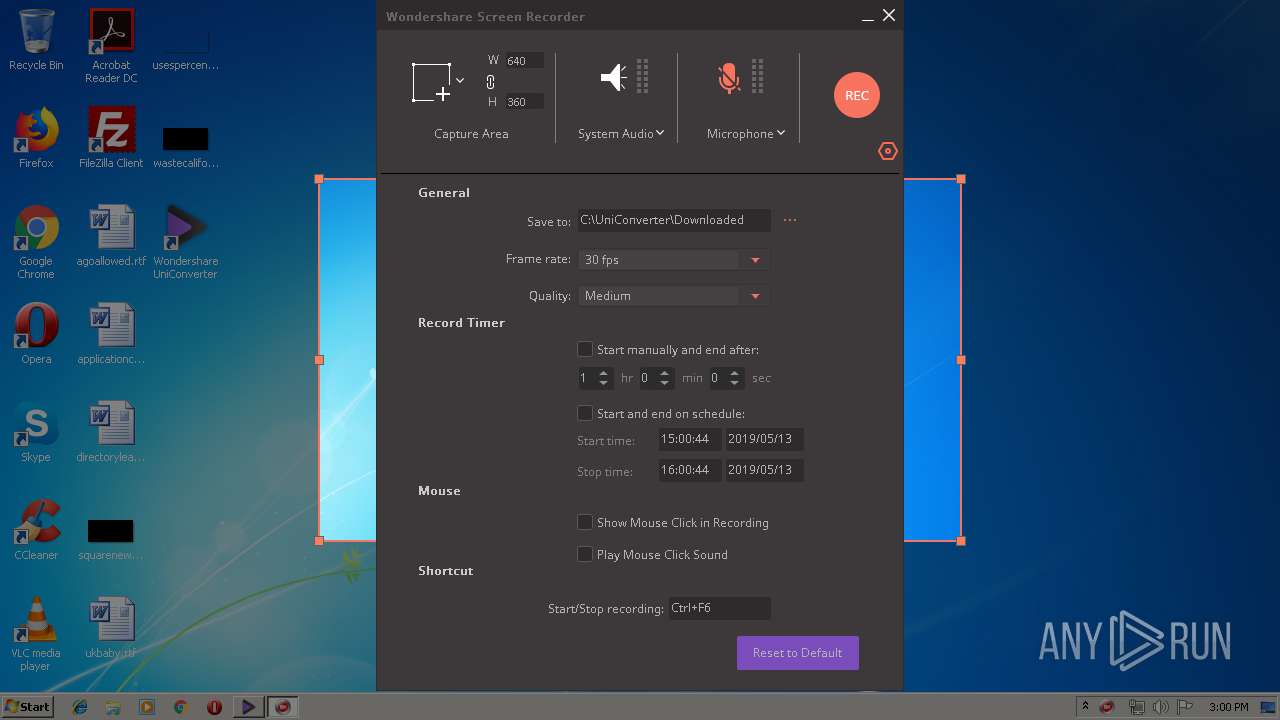The image size is (1280, 720).
Task: Select the Capture Area crop icon
Action: (432, 82)
